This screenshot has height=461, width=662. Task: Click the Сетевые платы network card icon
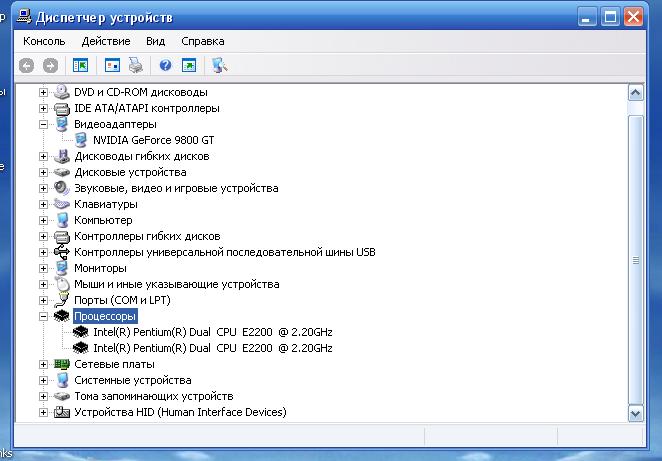(62, 364)
